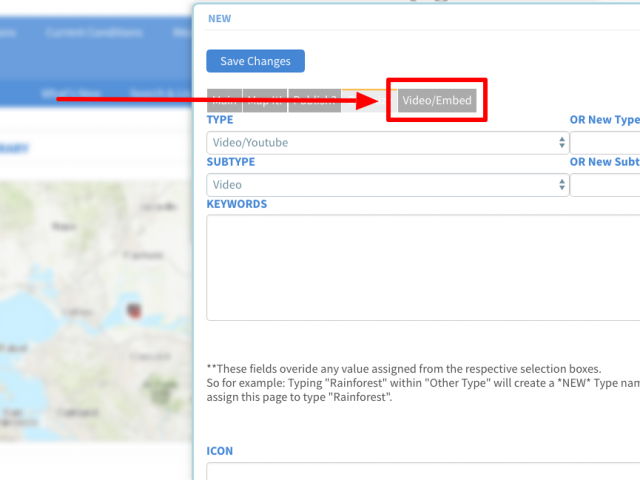Screen dimensions: 640x480
Task: Open Current Conditions in the top navigation
Action: pos(93,32)
